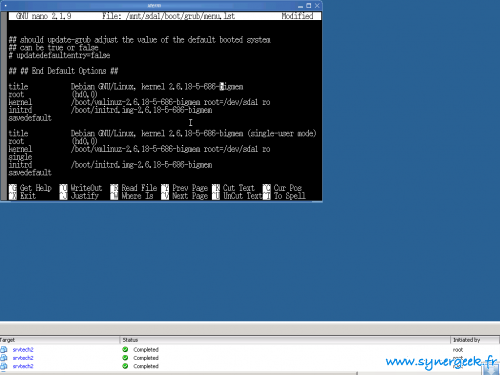Click the first srvtech2 VM icon

4,349
